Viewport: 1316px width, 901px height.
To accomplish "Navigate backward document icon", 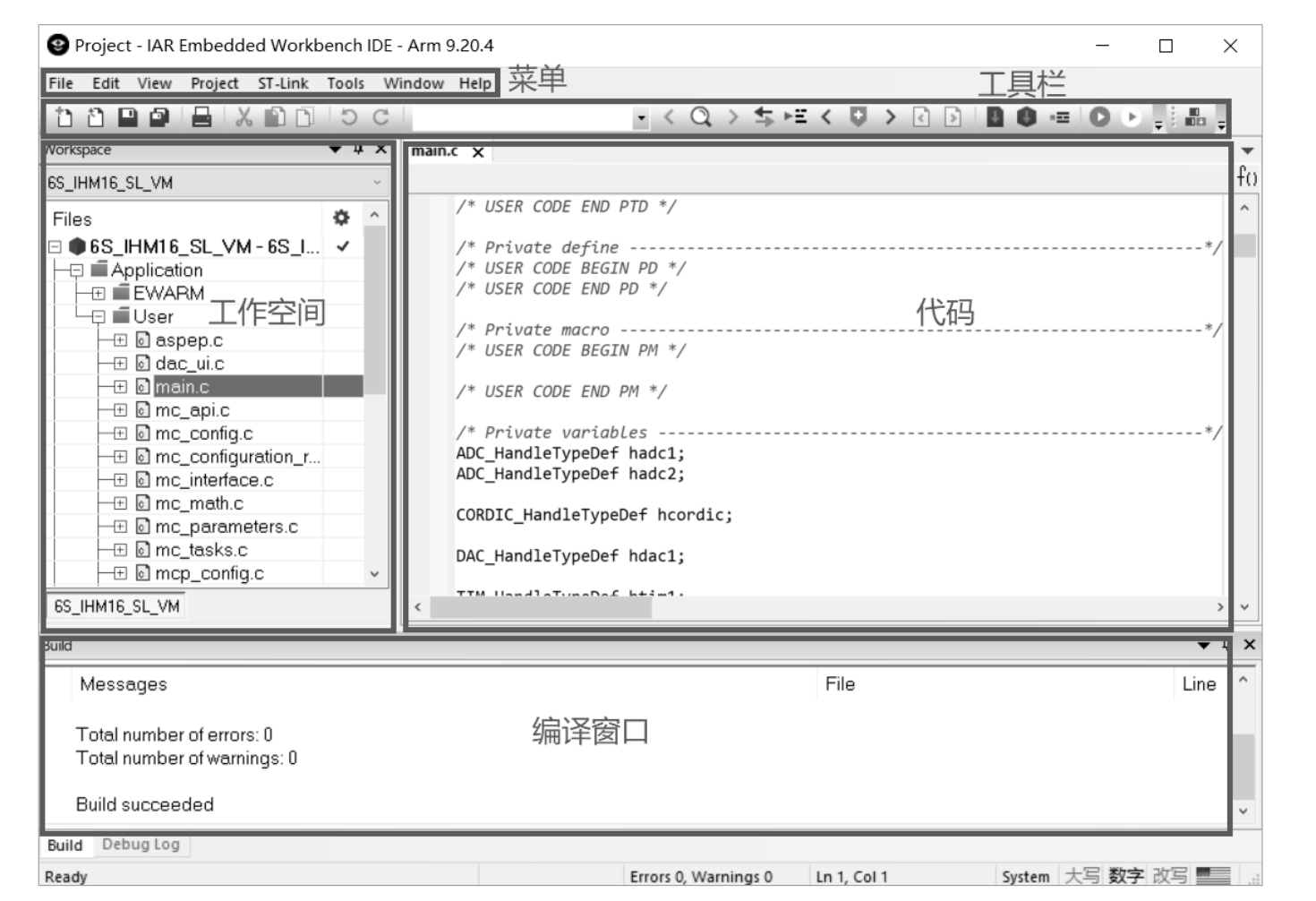I will coord(921,117).
